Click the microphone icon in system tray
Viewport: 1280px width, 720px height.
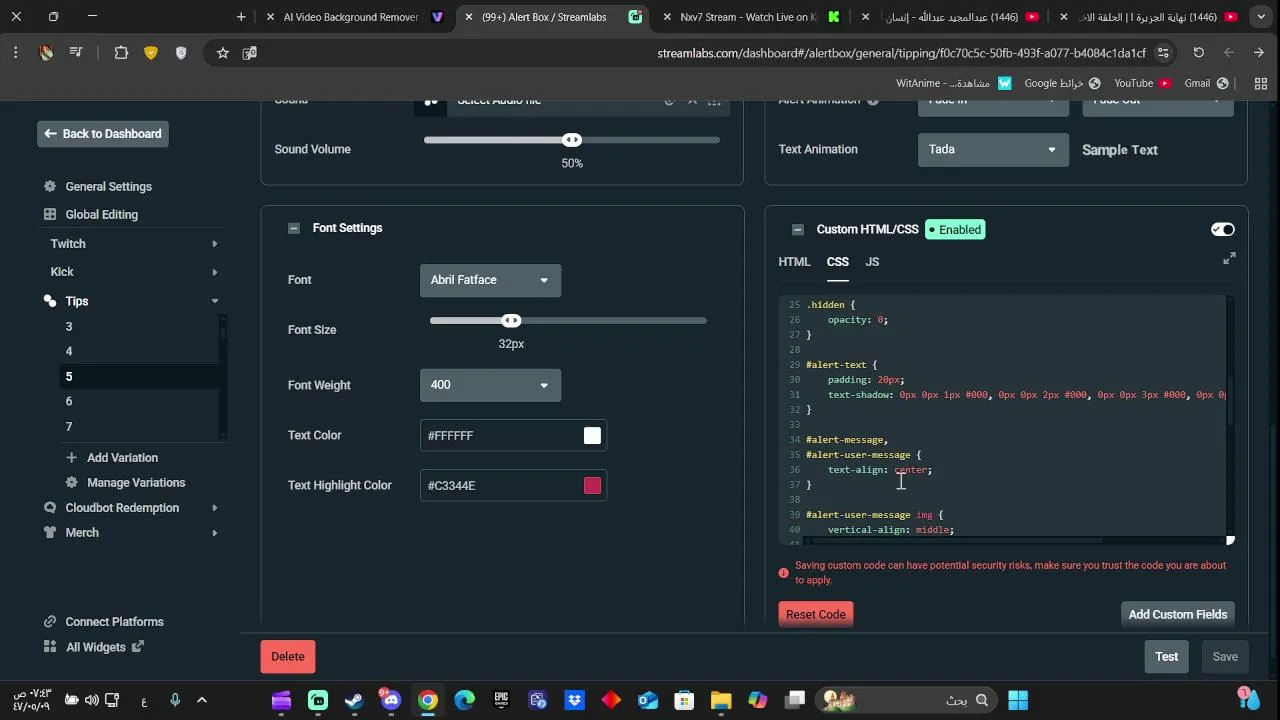pyautogui.click(x=175, y=700)
